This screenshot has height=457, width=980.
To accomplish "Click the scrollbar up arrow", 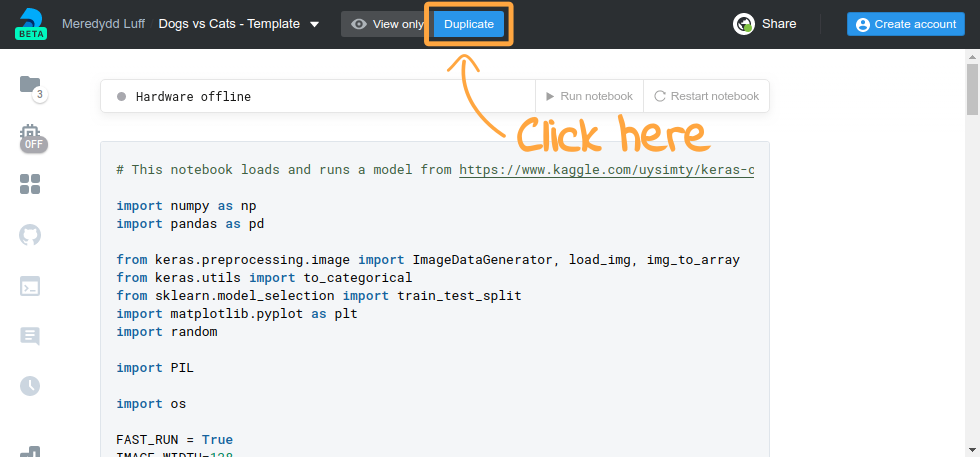I will 972,56.
